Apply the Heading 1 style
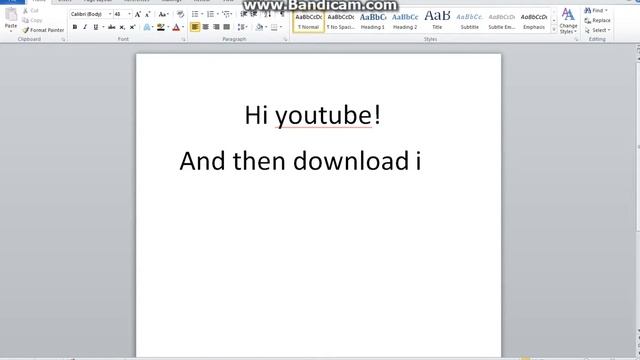This screenshot has height=360, width=640. pyautogui.click(x=373, y=22)
